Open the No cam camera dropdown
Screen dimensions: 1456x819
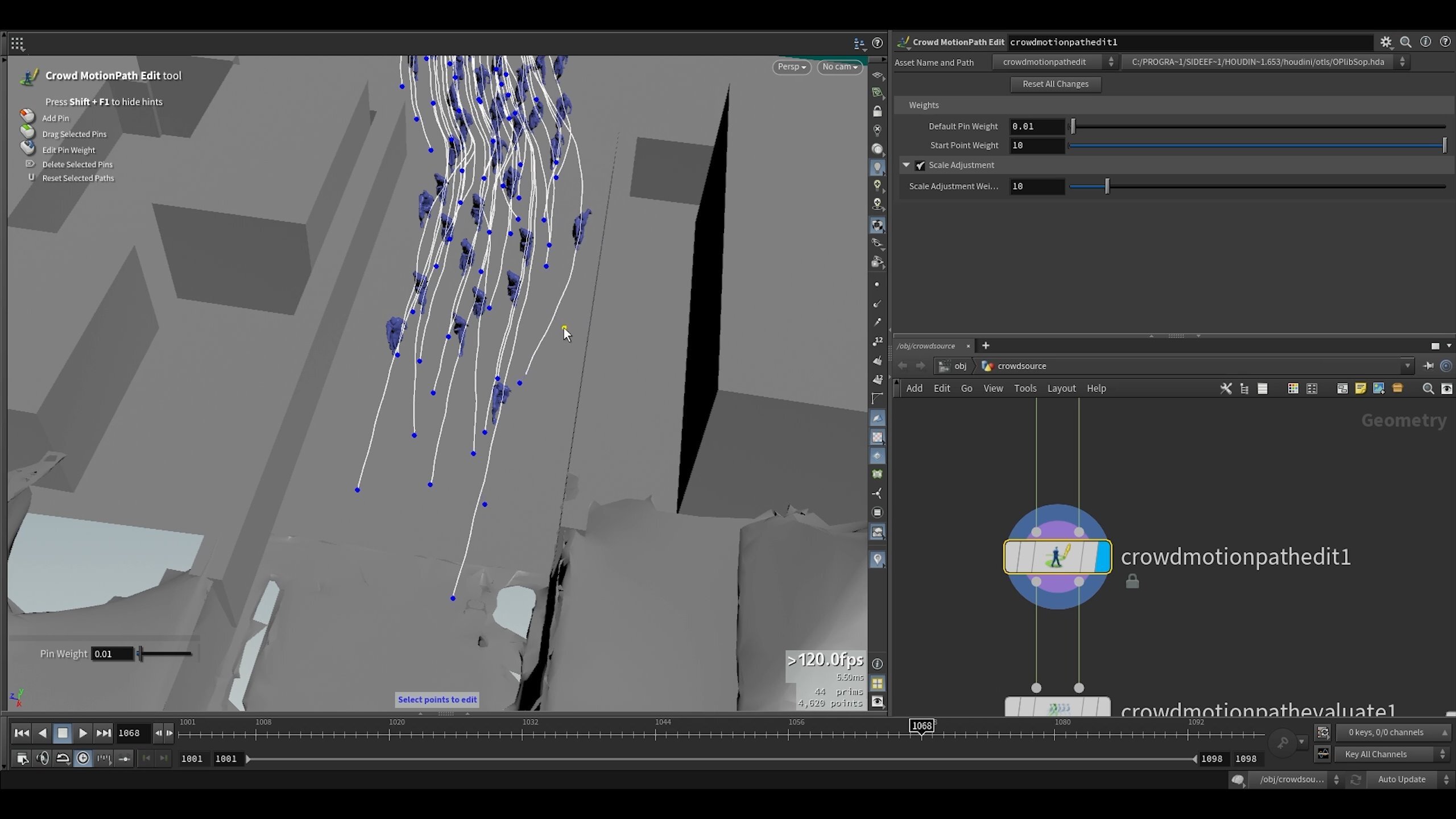(839, 67)
